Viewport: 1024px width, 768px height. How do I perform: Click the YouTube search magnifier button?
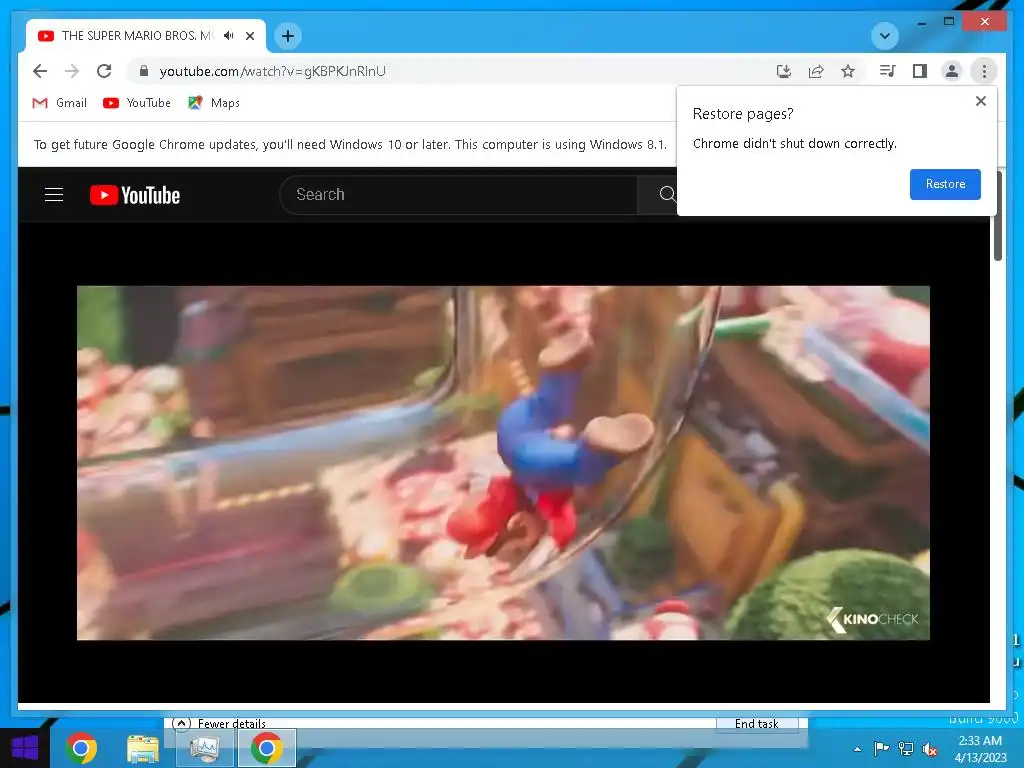coord(665,195)
